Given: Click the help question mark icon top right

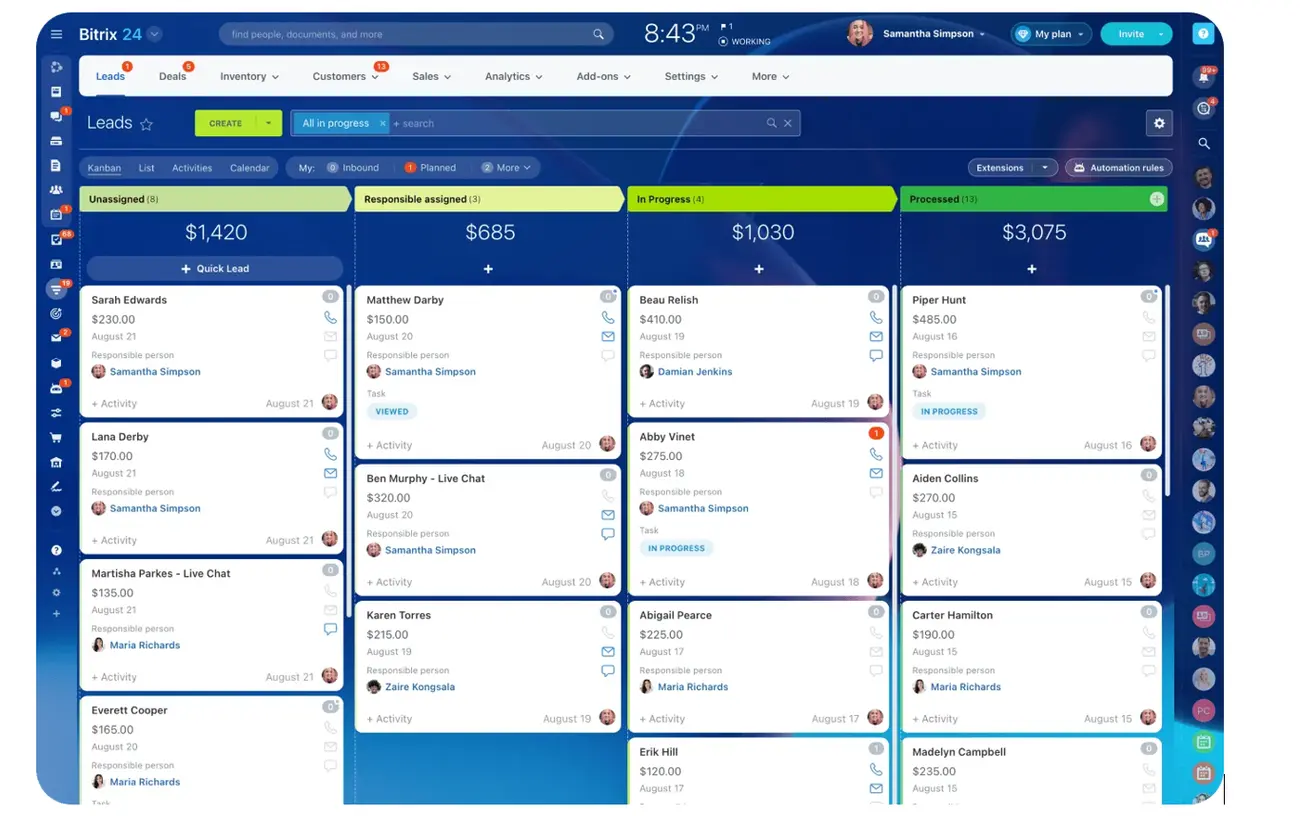Looking at the screenshot, I should point(1204,34).
